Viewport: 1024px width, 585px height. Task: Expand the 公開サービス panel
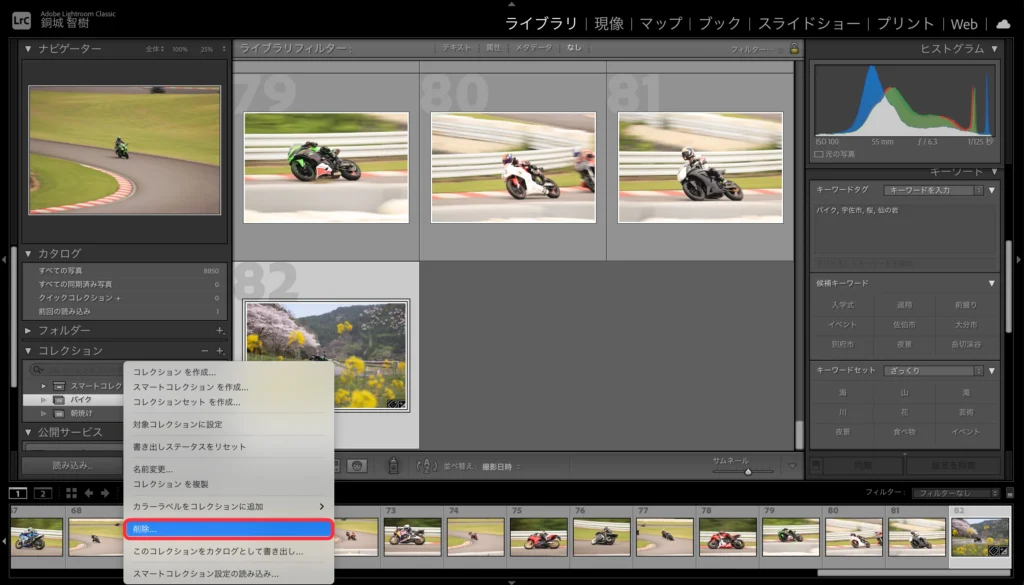pyautogui.click(x=28, y=432)
